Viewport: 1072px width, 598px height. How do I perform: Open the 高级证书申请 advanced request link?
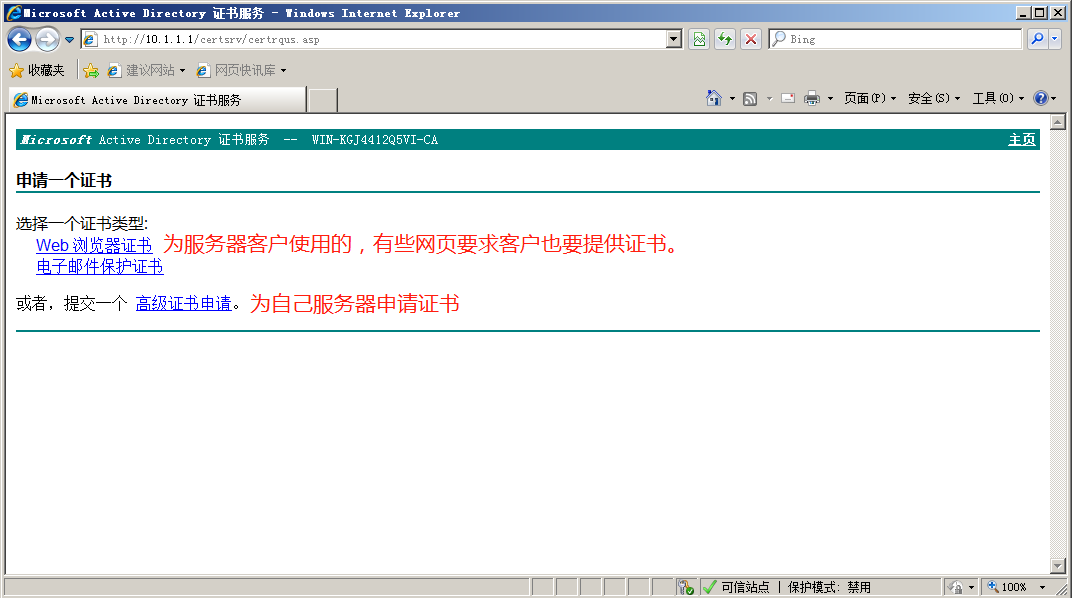183,303
